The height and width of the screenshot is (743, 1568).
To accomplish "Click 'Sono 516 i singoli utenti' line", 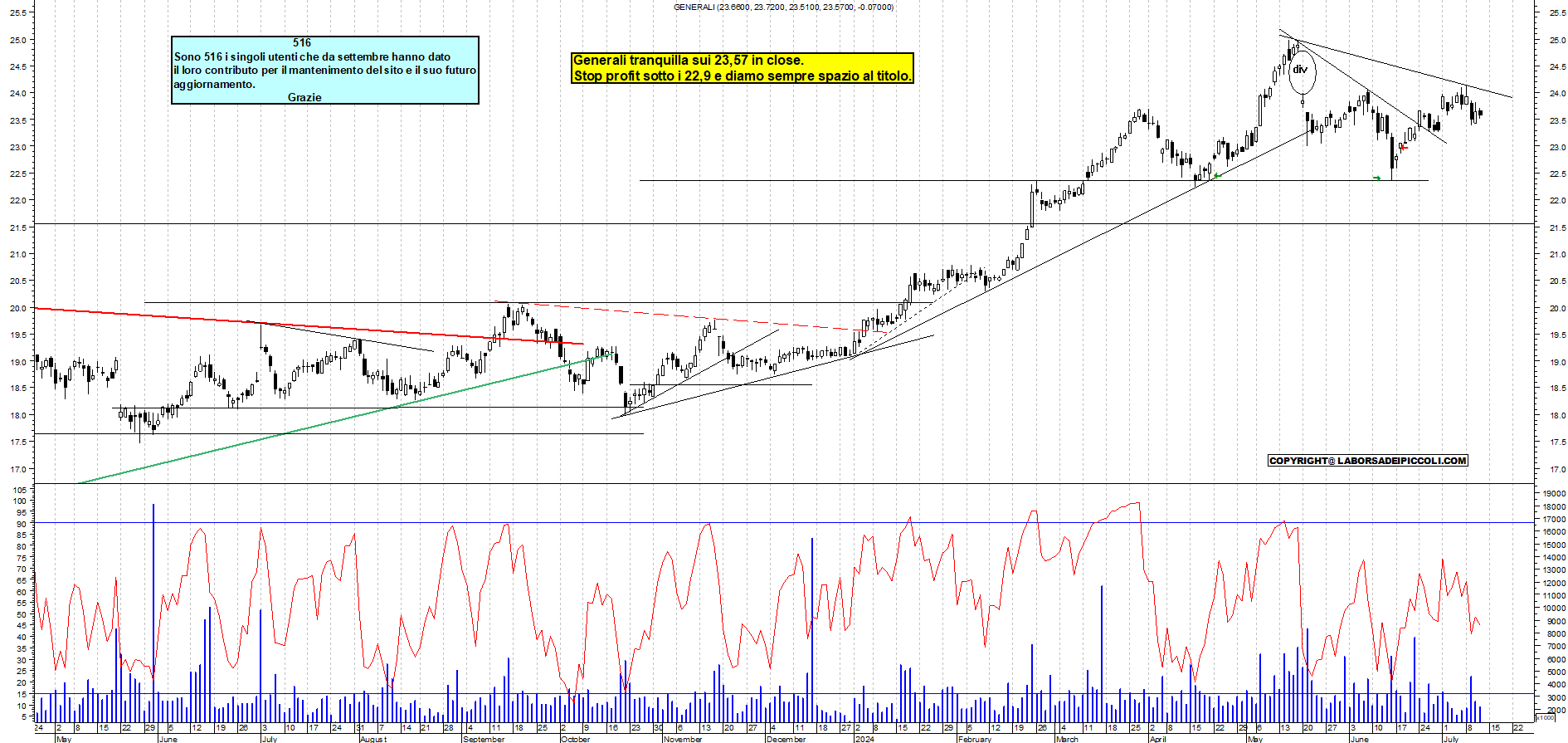I will pos(312,56).
